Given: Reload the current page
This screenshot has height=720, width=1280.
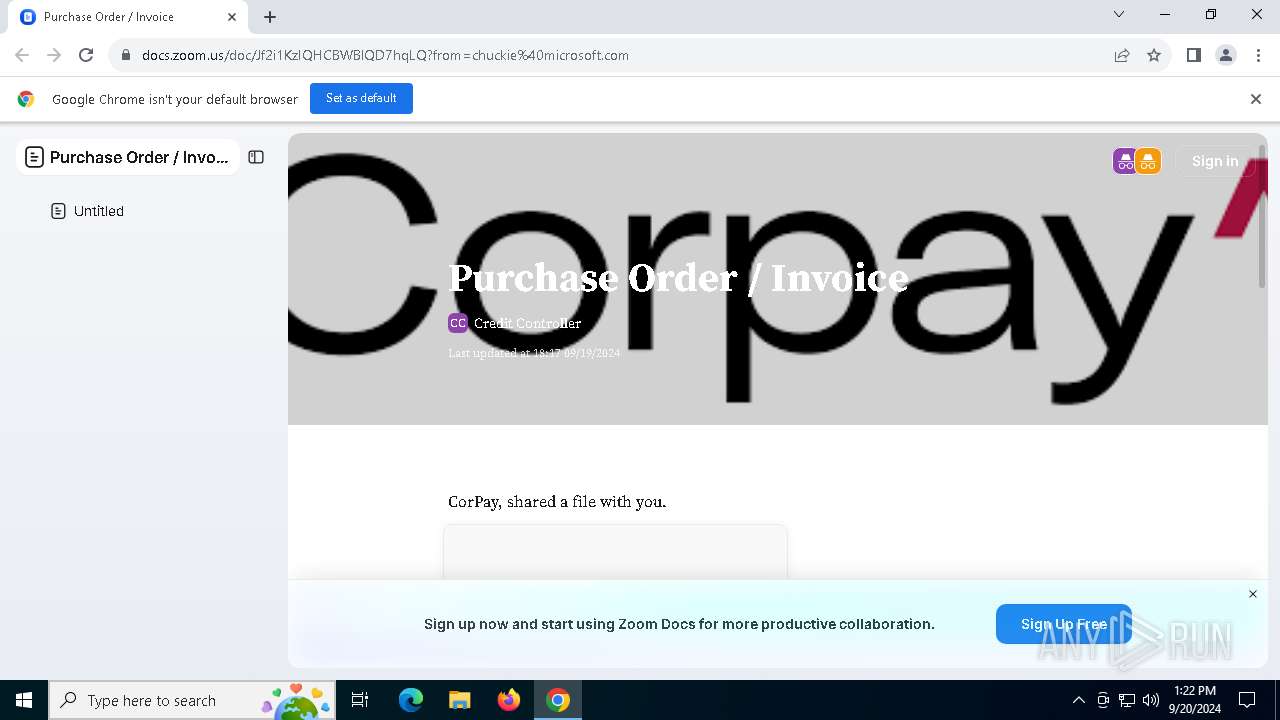Looking at the screenshot, I should (x=86, y=55).
